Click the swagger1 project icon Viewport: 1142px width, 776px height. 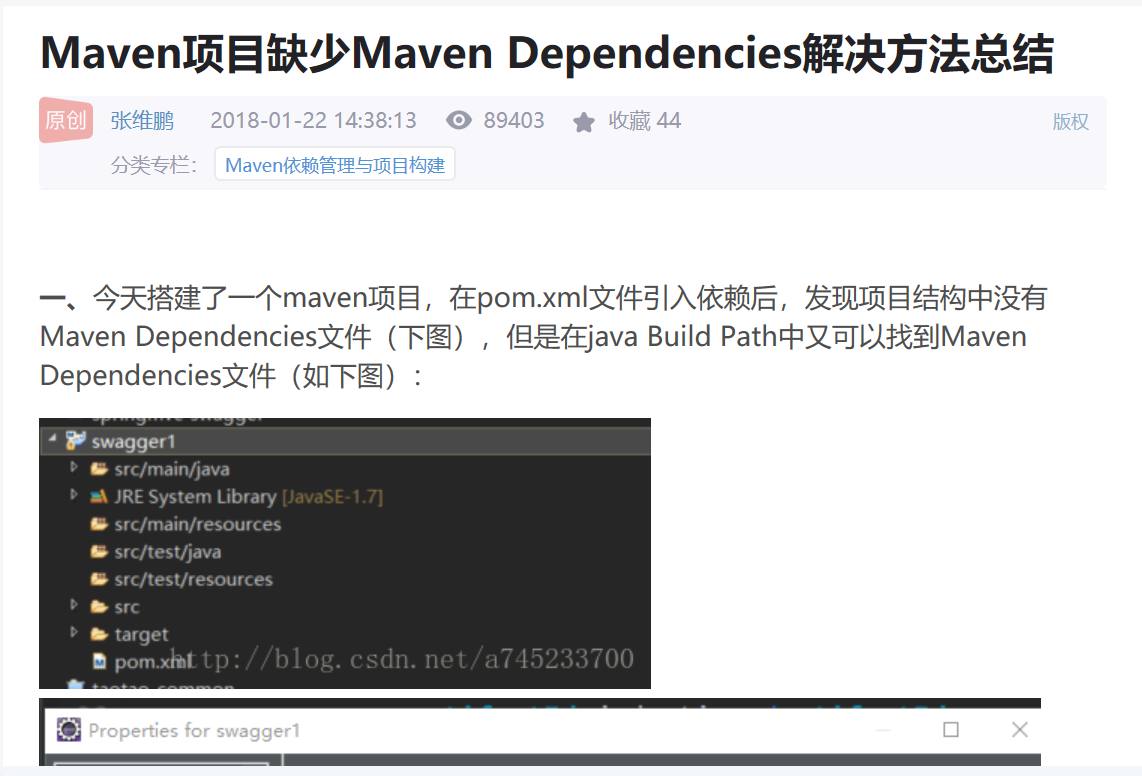pos(75,440)
